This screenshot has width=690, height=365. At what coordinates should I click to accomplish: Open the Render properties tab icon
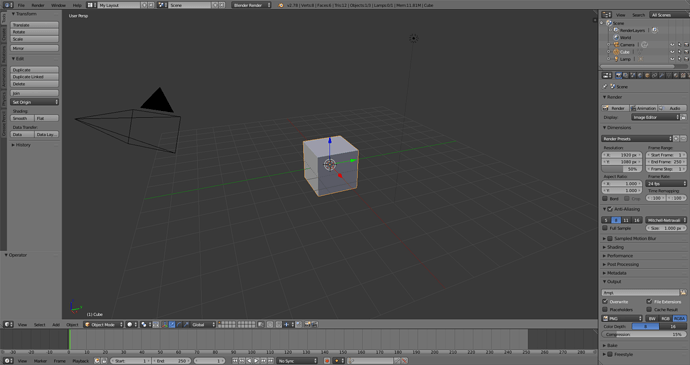618,76
